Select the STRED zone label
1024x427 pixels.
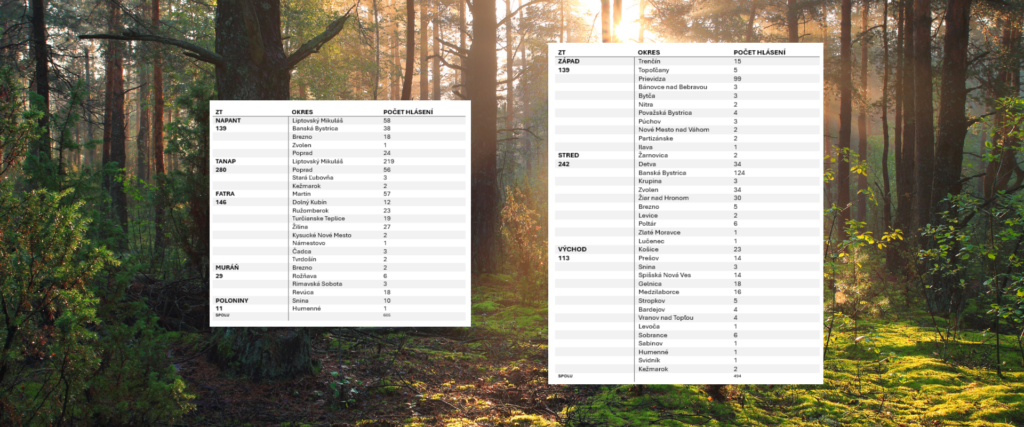click(x=568, y=155)
